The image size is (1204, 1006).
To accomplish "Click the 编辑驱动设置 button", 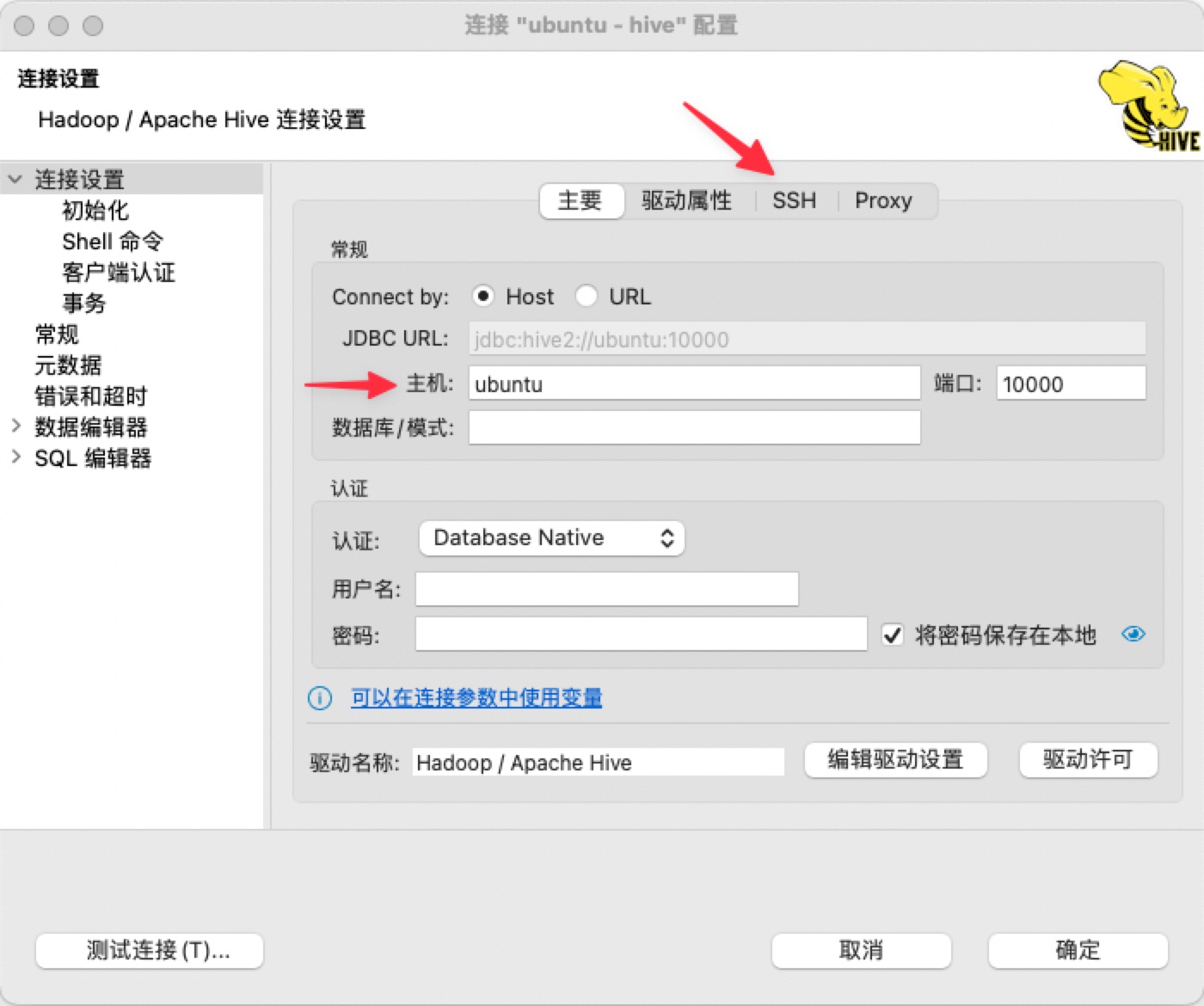I will point(896,760).
